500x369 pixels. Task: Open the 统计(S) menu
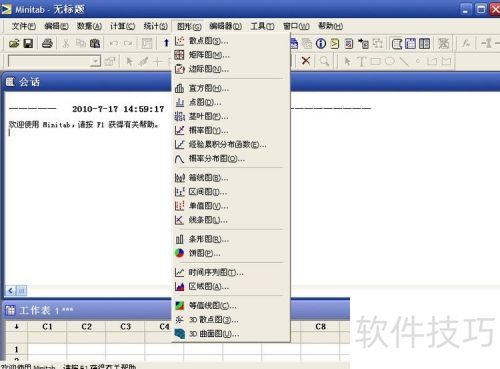(155, 26)
